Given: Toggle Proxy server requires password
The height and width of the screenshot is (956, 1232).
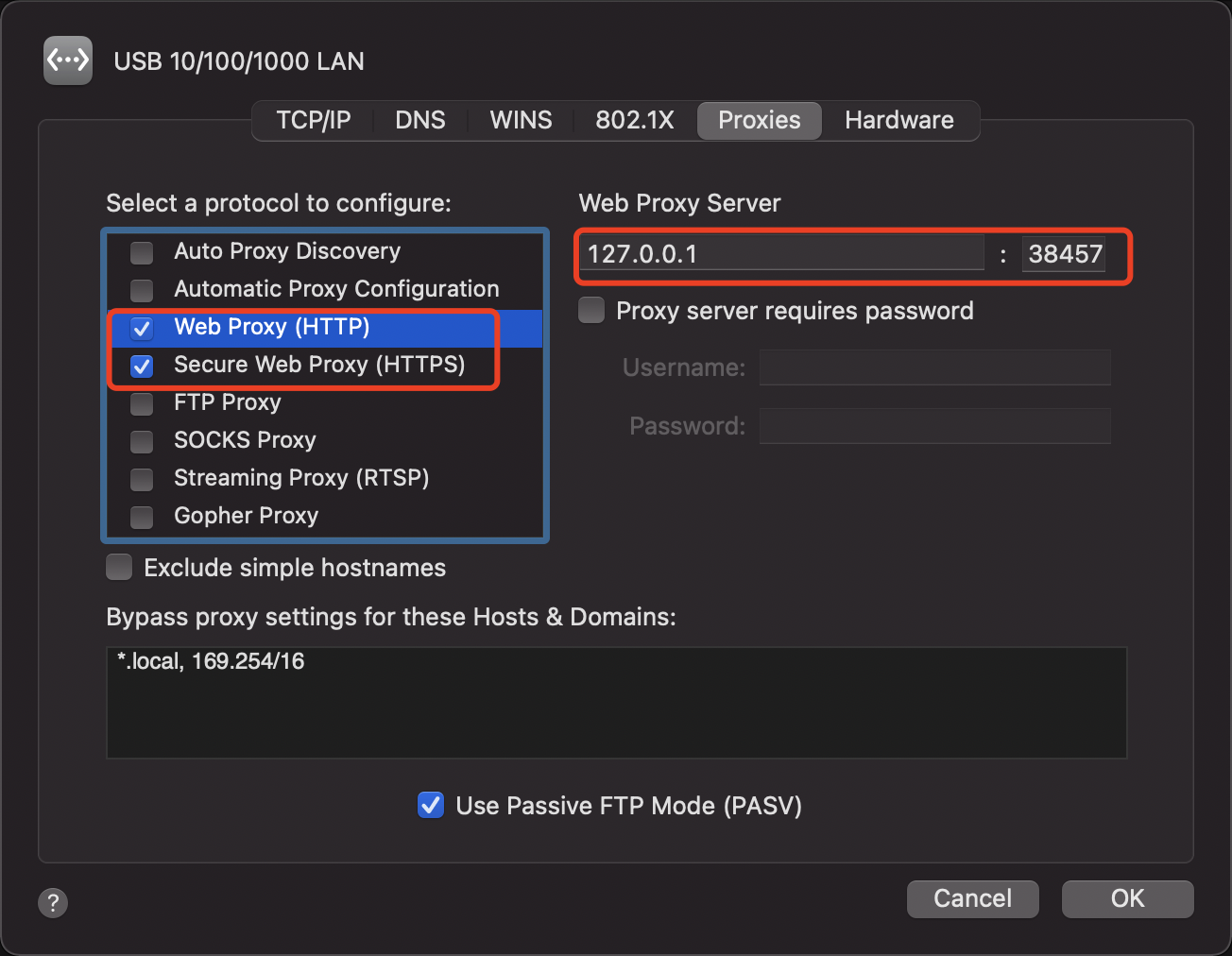Looking at the screenshot, I should point(591,311).
